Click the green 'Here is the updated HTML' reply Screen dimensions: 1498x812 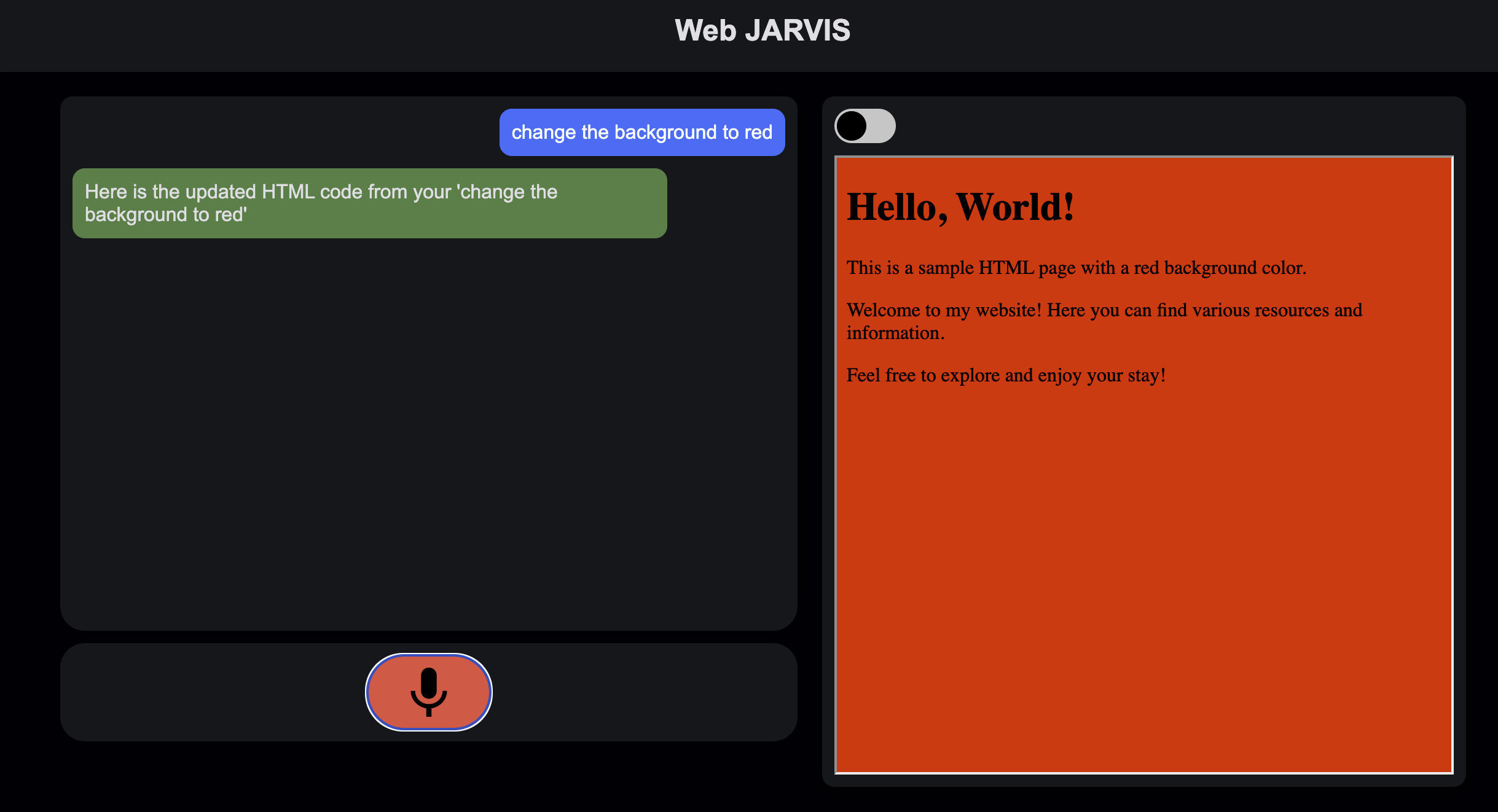pyautogui.click(x=369, y=203)
